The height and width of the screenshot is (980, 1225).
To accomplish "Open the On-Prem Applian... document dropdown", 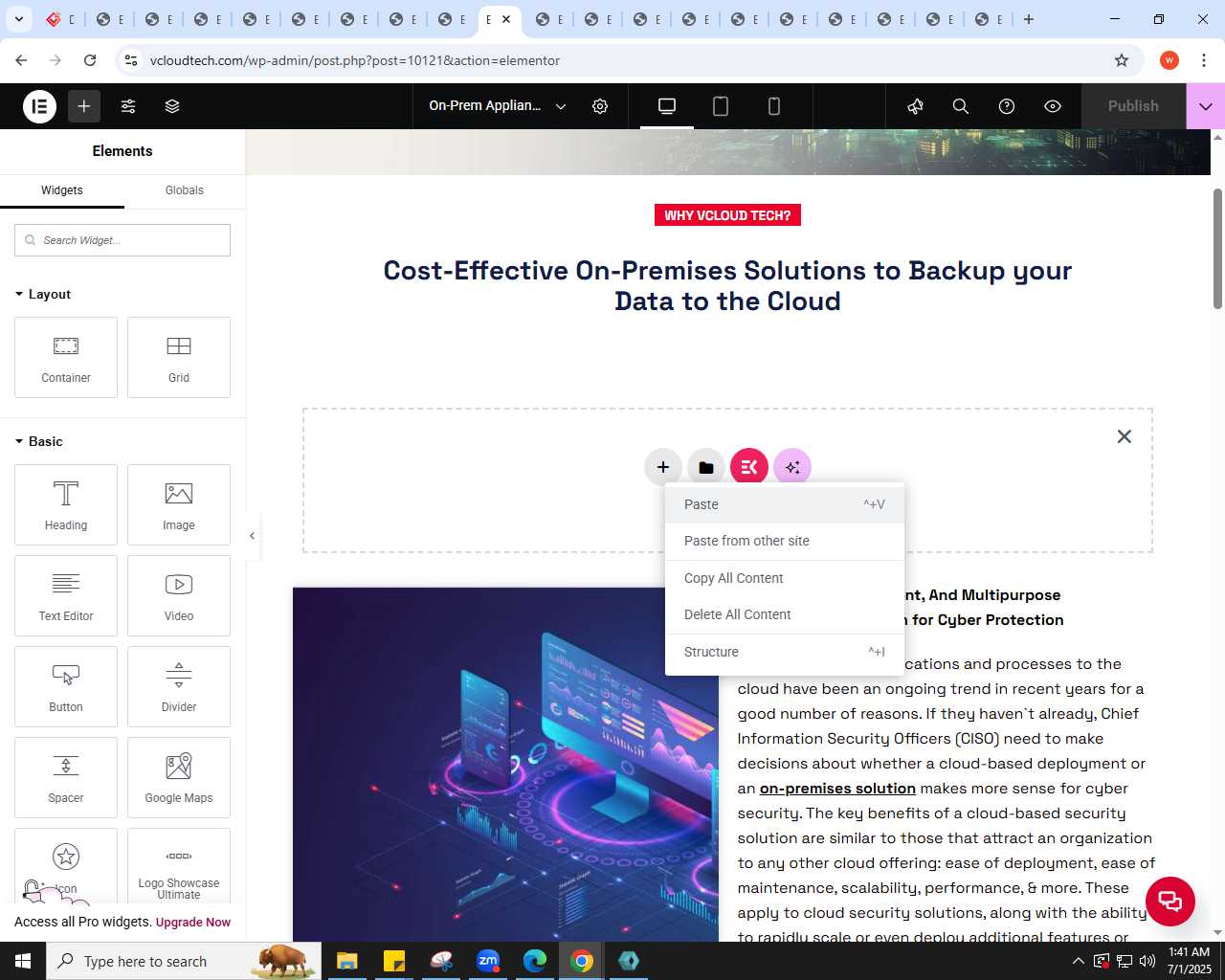I will coord(498,106).
